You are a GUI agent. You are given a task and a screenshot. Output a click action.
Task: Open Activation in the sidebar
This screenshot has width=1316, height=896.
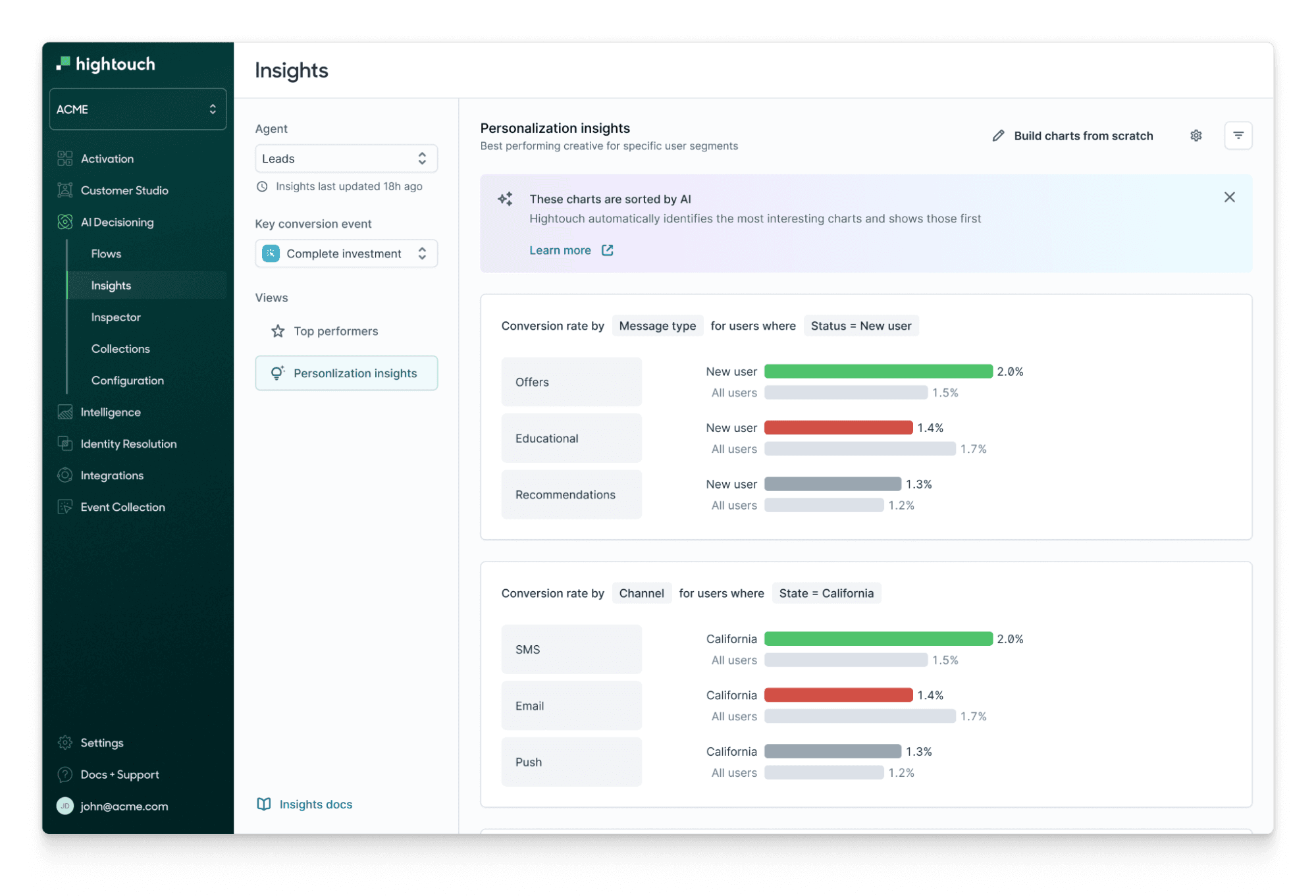tap(107, 159)
